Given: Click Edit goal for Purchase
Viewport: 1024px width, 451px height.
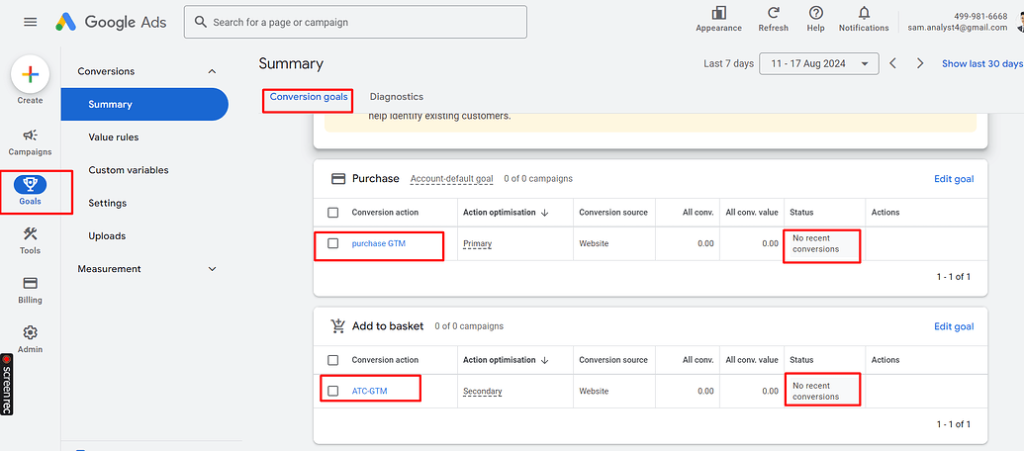Looking at the screenshot, I should coord(953,179).
